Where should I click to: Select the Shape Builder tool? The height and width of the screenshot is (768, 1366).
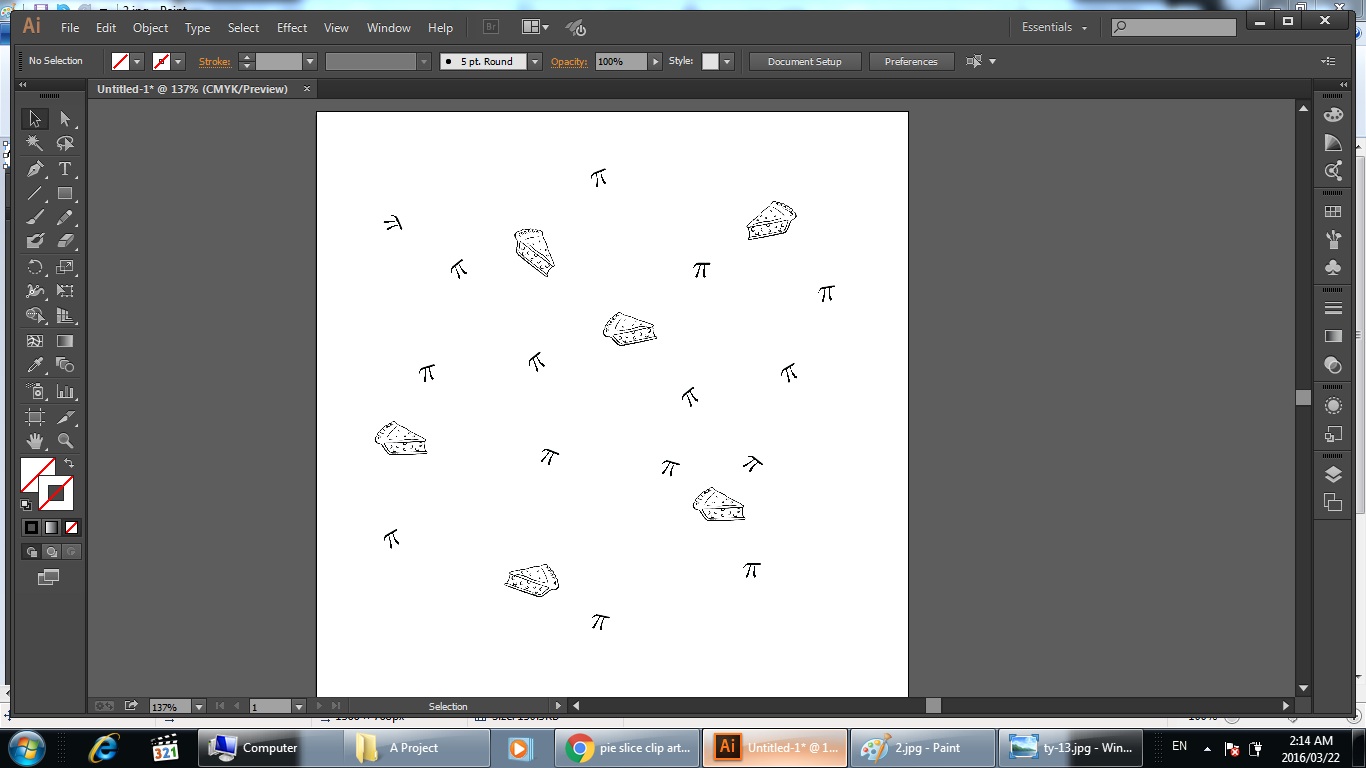[x=35, y=315]
